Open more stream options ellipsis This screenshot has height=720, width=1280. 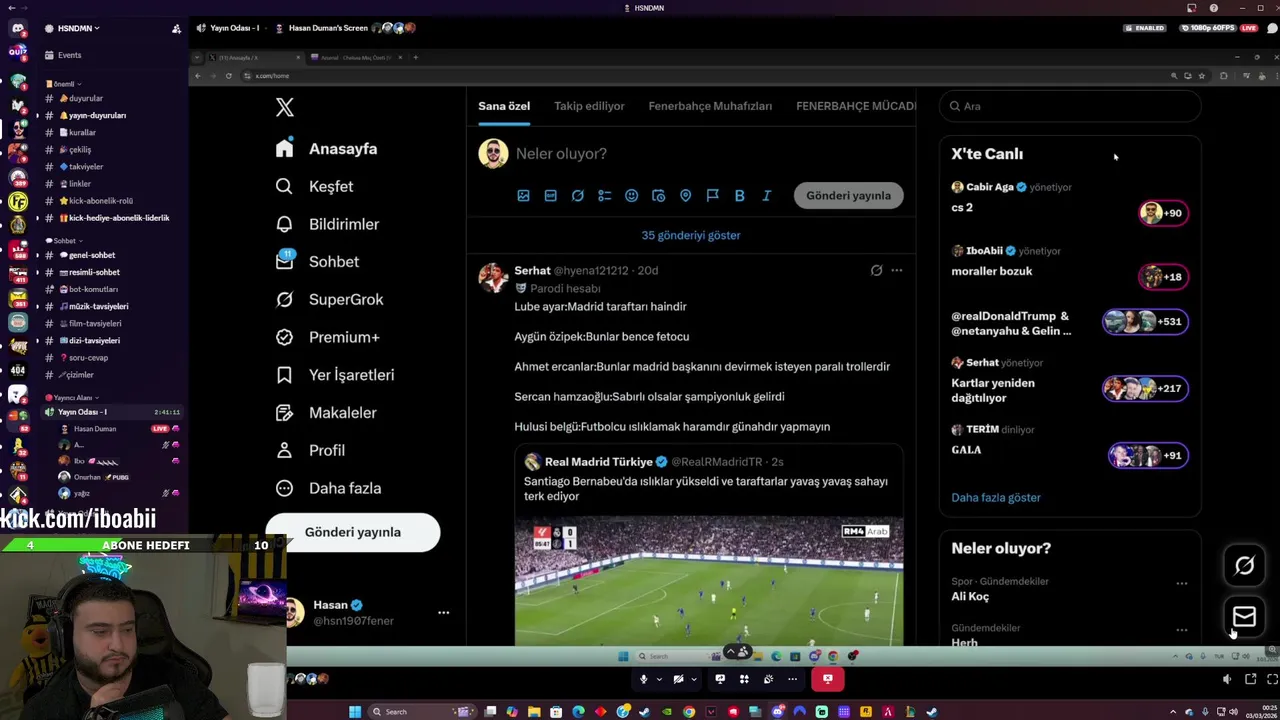792,679
